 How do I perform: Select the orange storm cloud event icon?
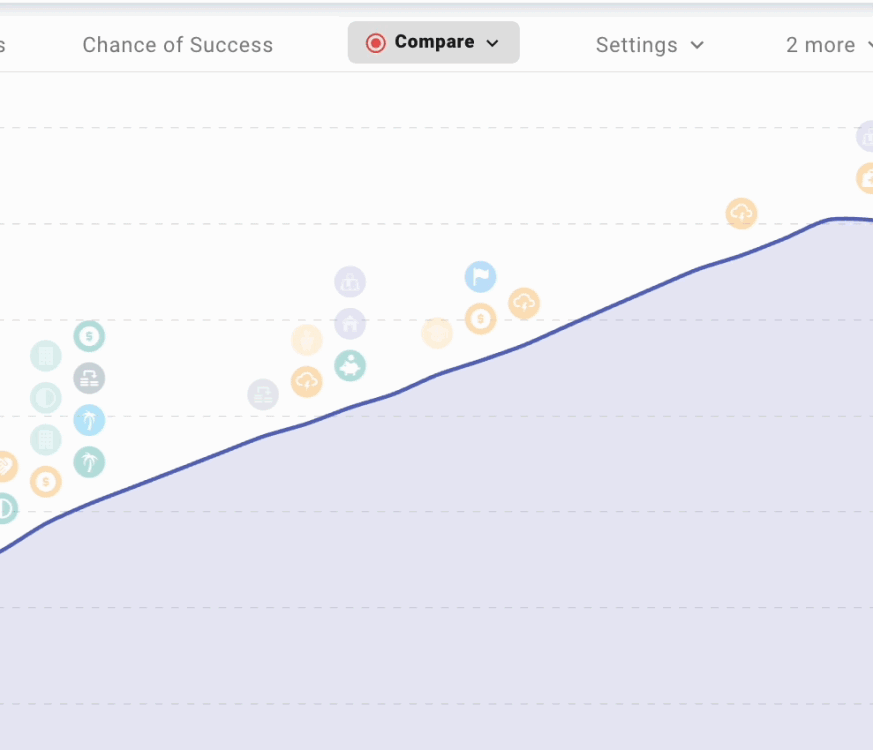click(524, 304)
